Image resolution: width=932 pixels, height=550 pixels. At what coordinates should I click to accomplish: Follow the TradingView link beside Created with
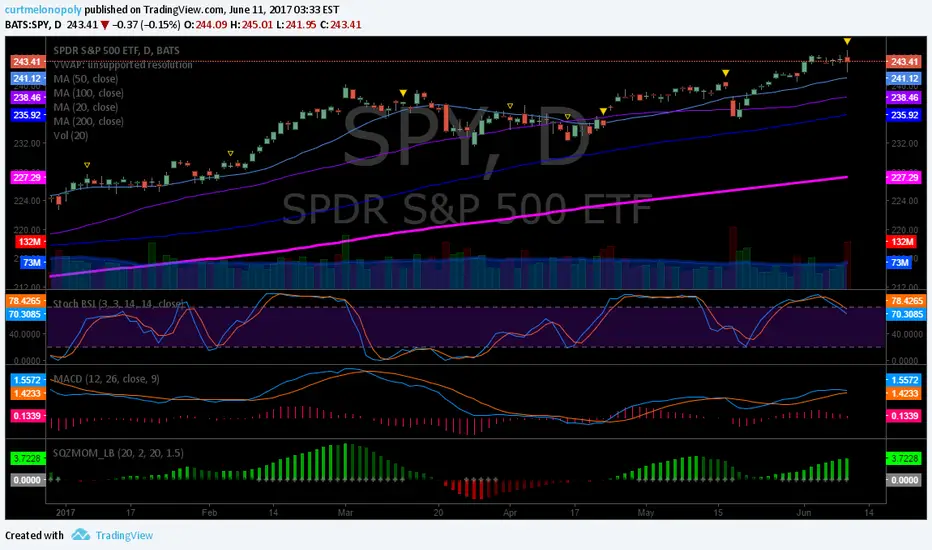click(x=124, y=535)
